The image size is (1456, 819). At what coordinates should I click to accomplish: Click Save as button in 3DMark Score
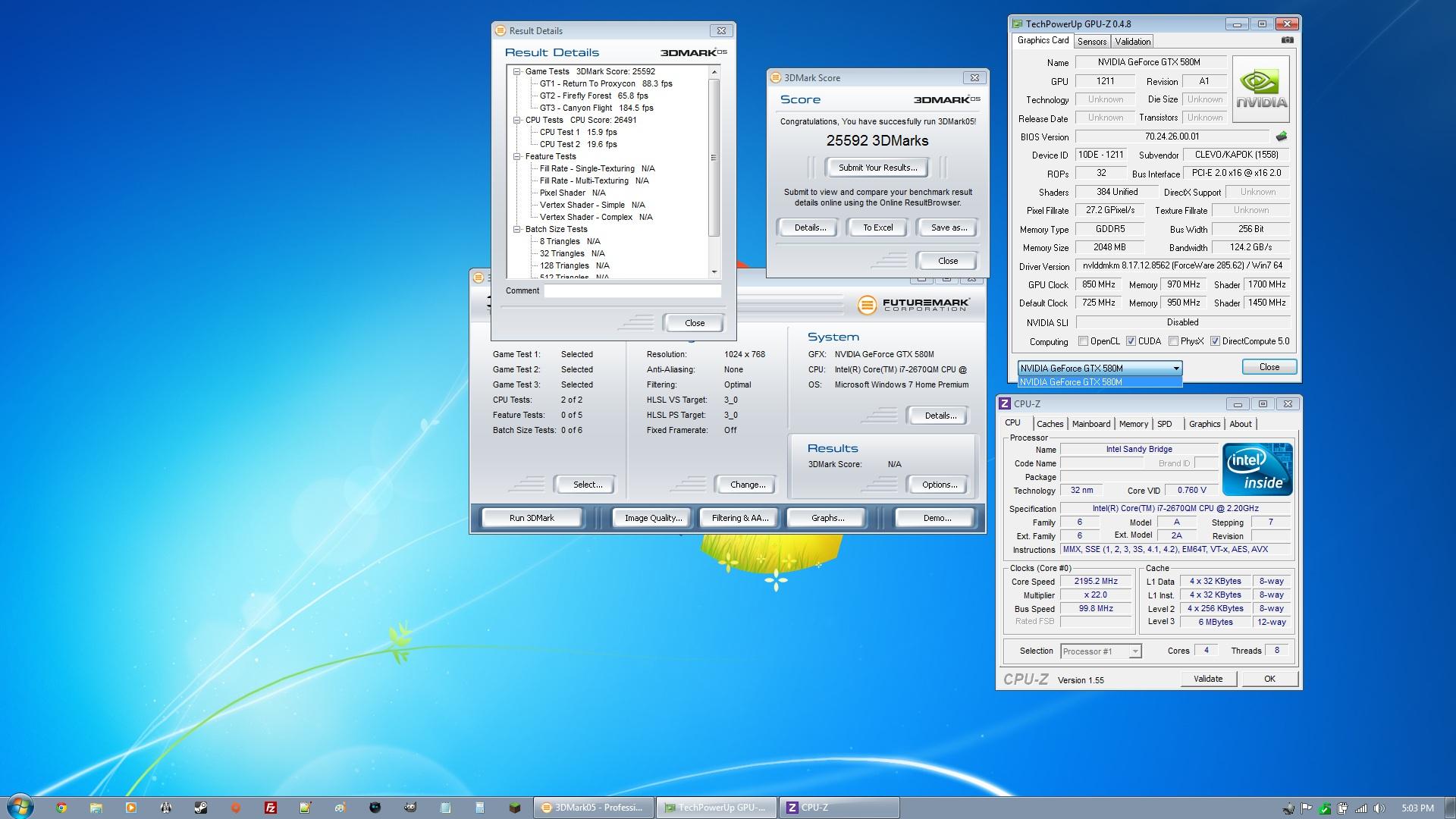point(948,227)
